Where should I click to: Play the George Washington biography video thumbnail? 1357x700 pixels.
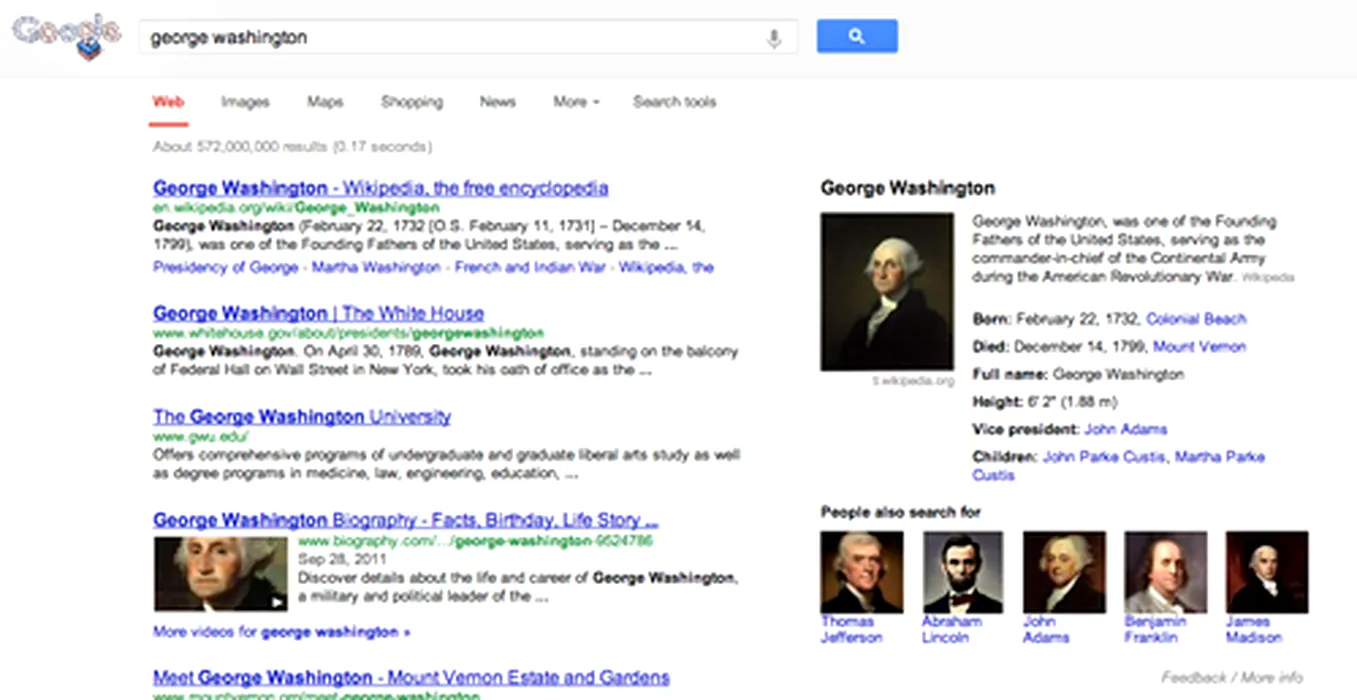tap(220, 574)
